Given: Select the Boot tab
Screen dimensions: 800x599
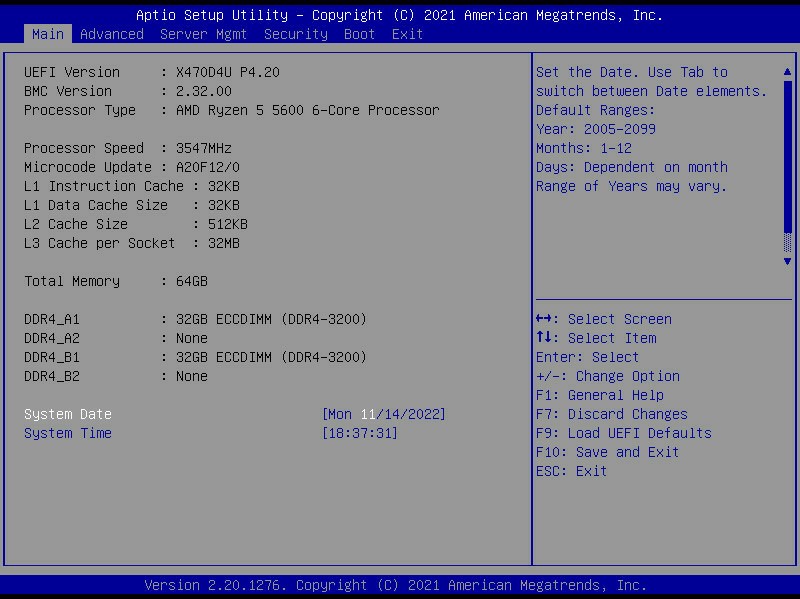Looking at the screenshot, I should point(359,34).
